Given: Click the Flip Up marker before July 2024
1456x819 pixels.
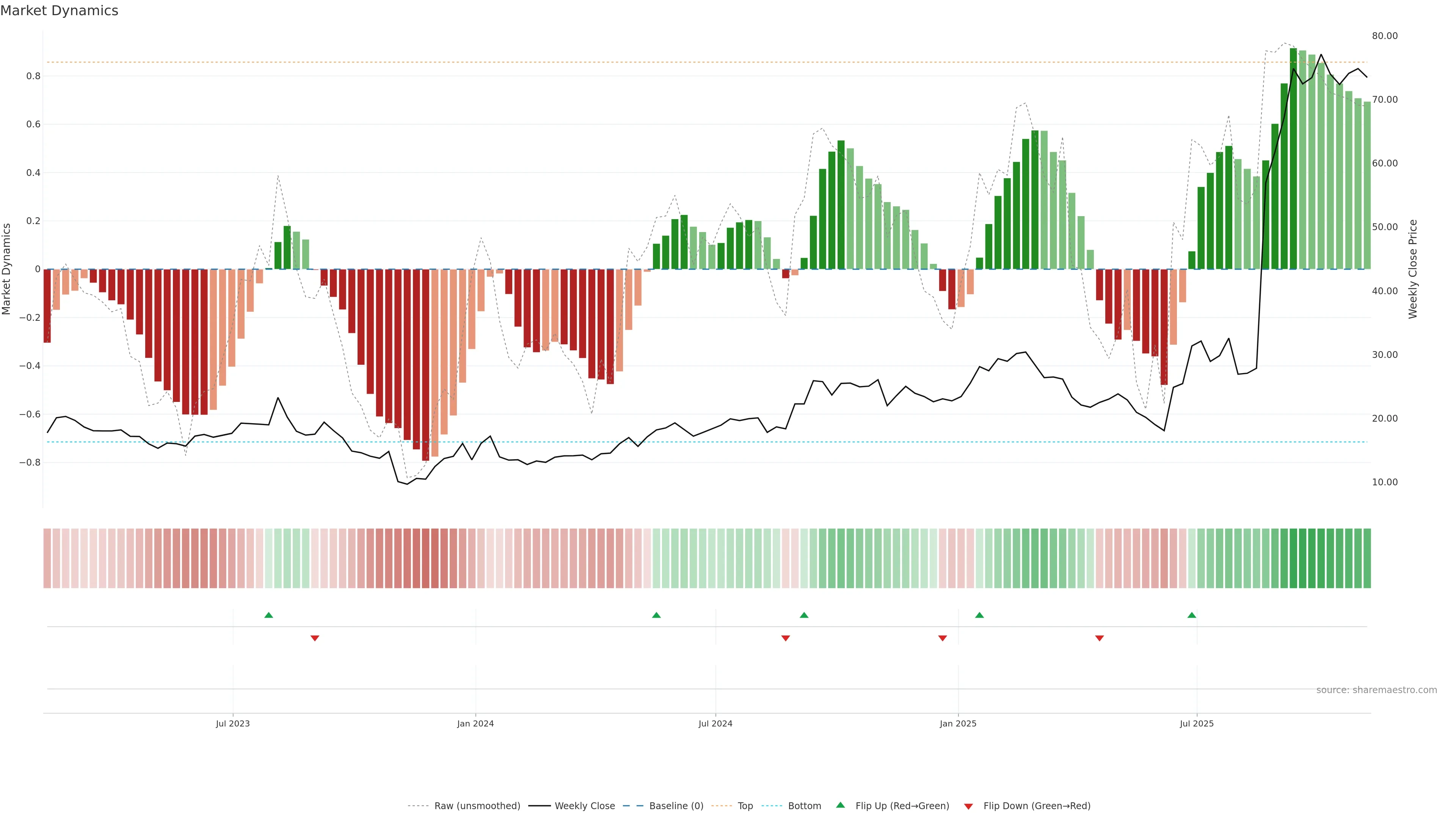Looking at the screenshot, I should click(656, 615).
